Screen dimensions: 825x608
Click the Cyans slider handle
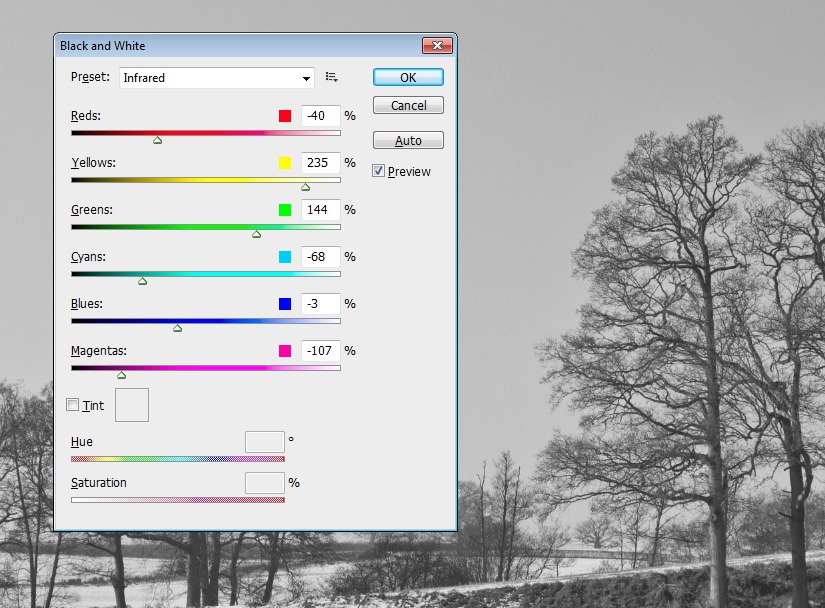[x=143, y=281]
